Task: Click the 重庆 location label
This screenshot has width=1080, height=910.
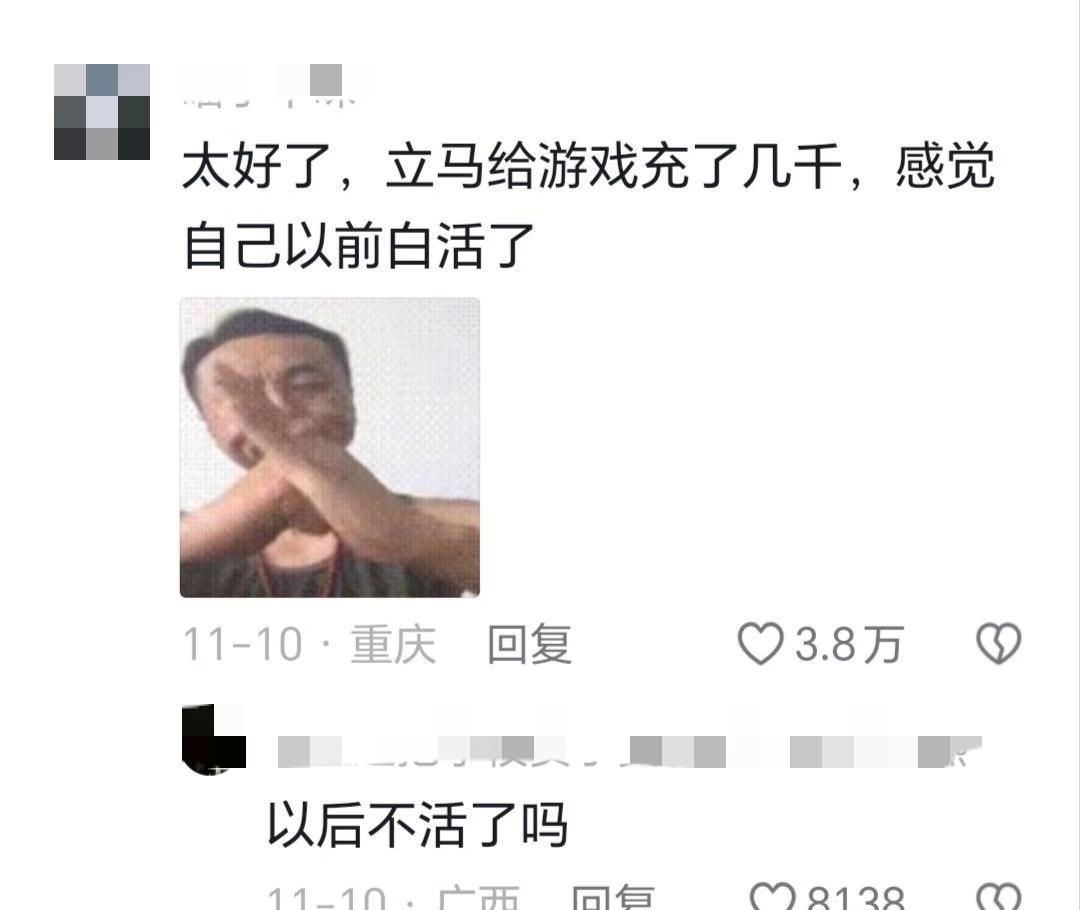Action: pos(393,644)
